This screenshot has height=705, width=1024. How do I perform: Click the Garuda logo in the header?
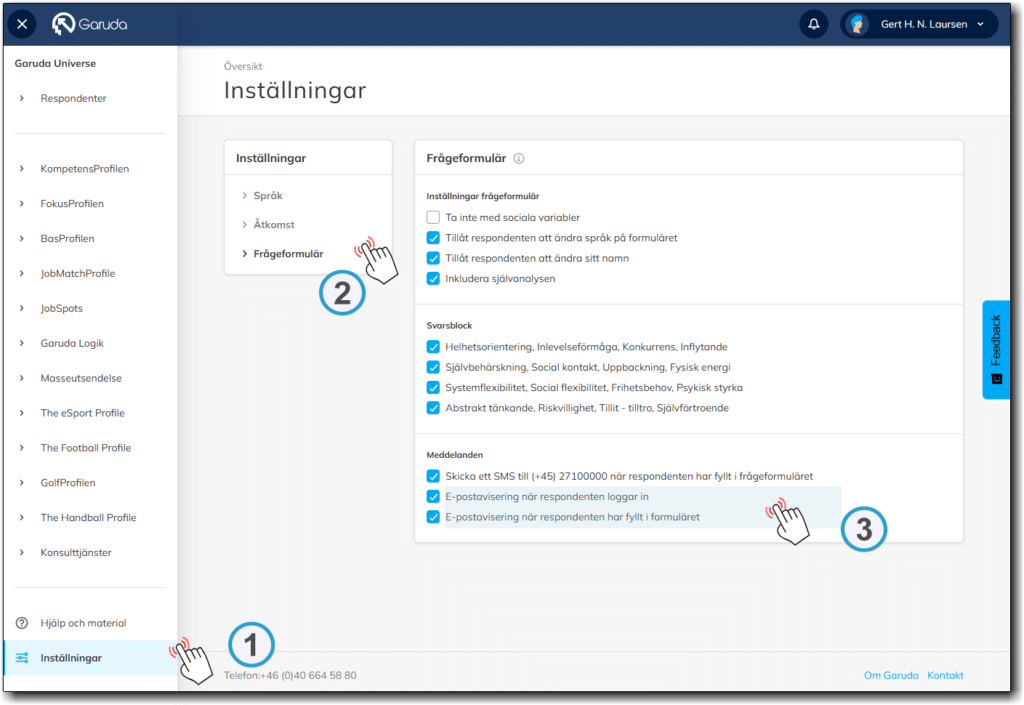coord(90,24)
